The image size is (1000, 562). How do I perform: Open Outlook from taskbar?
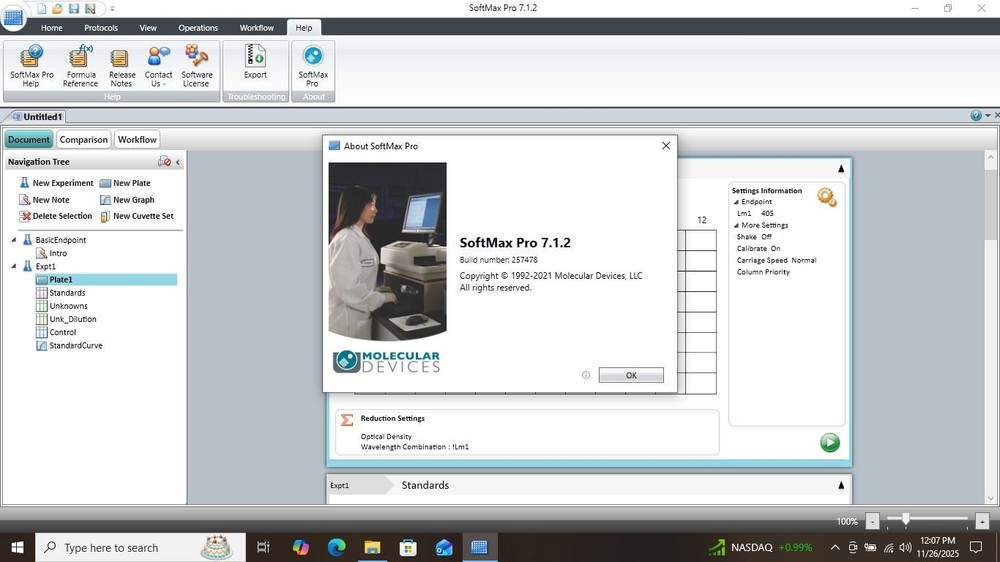click(x=444, y=547)
